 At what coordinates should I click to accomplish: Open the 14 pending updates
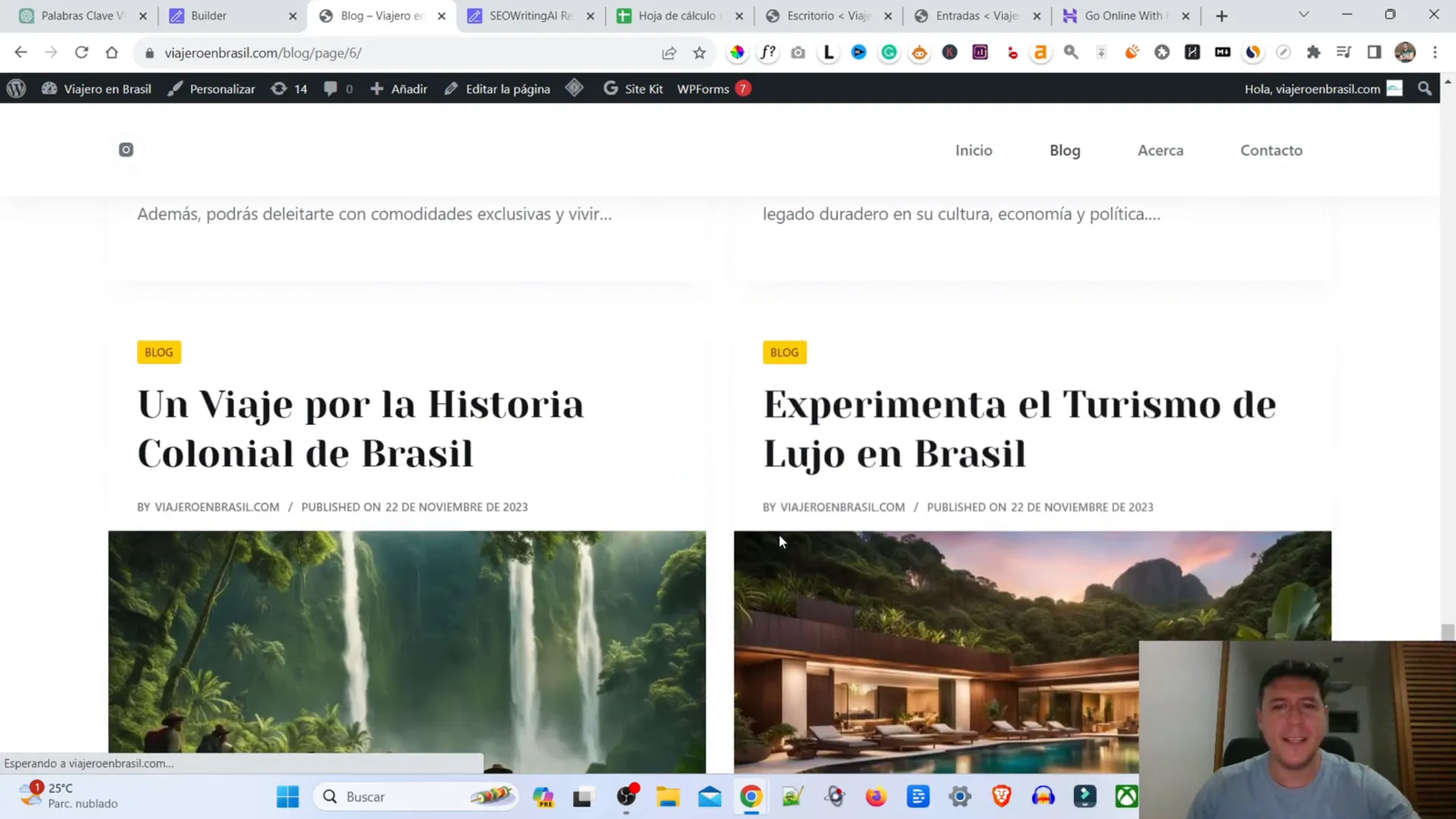[x=289, y=88]
